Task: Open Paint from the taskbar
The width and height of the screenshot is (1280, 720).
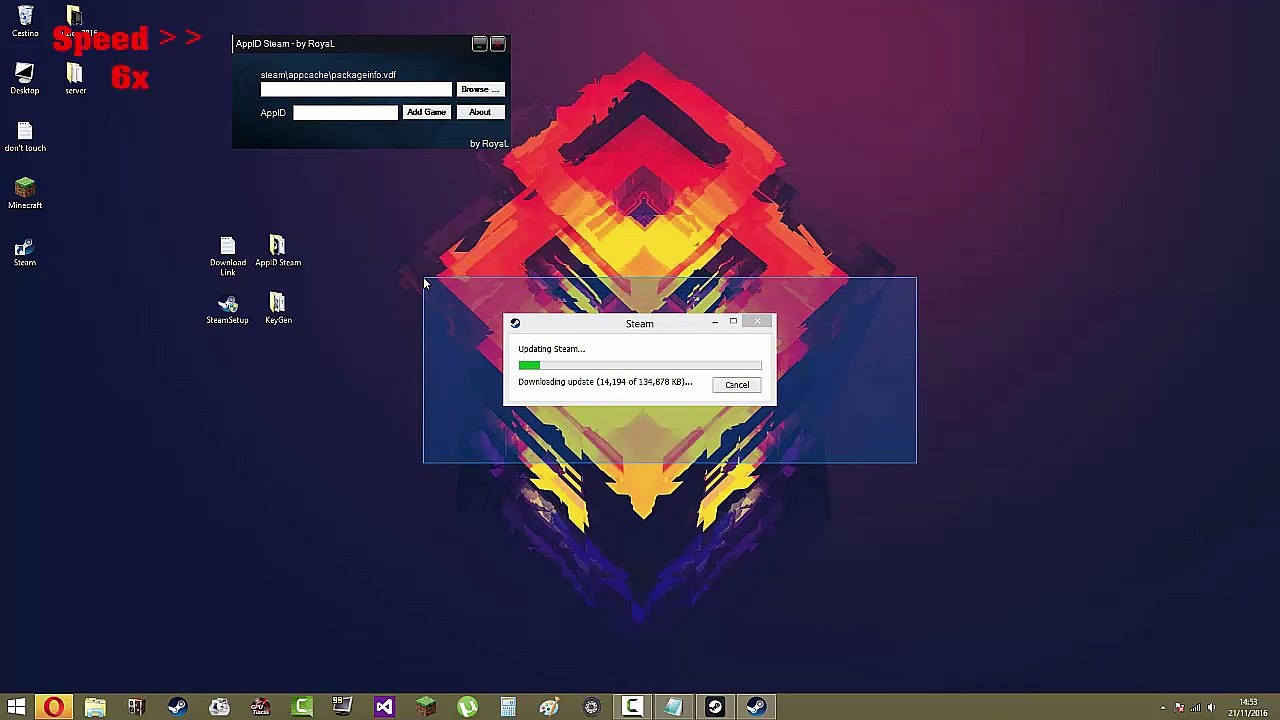Action: tap(549, 707)
